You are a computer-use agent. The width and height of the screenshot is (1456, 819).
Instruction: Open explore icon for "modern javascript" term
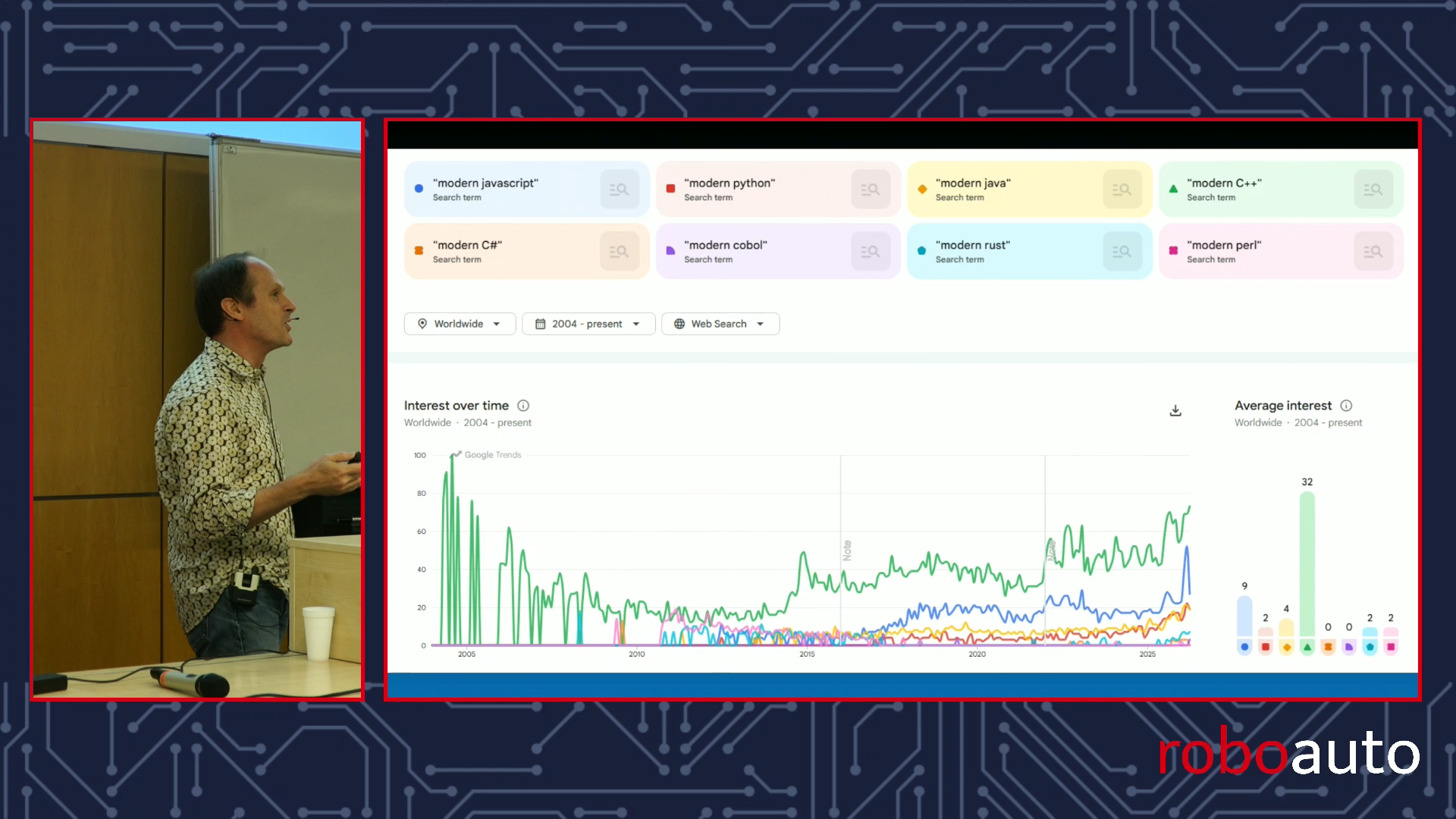pos(619,190)
